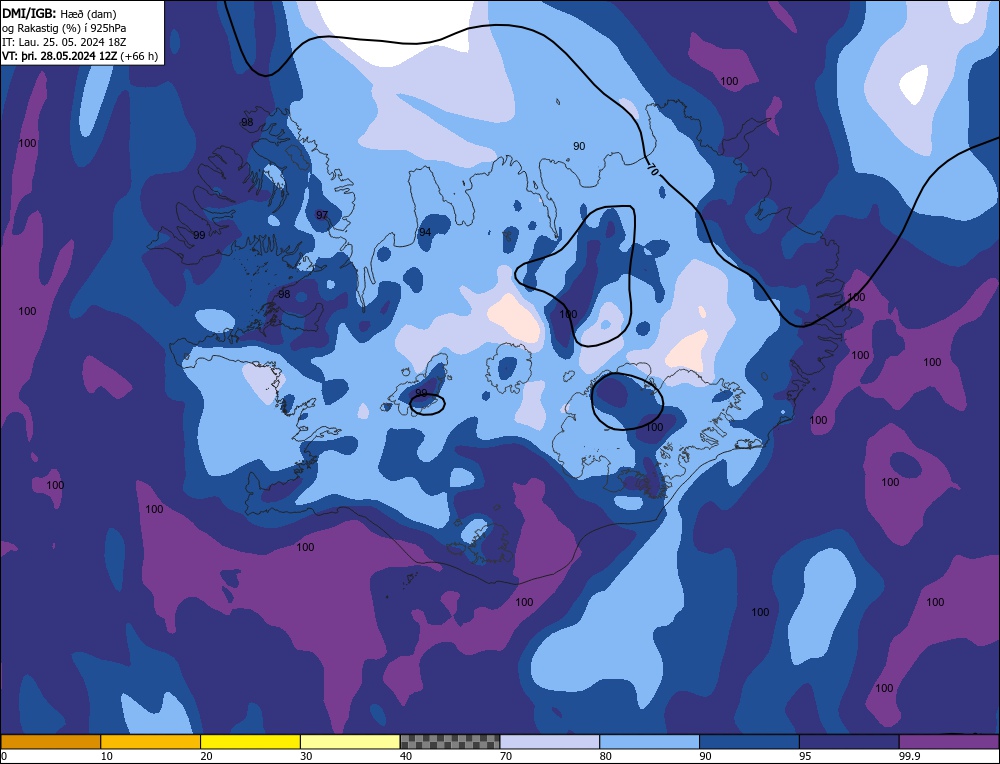The width and height of the screenshot is (1000, 764).
Task: Click the '80' tick label on the legend
Action: pyautogui.click(x=606, y=756)
